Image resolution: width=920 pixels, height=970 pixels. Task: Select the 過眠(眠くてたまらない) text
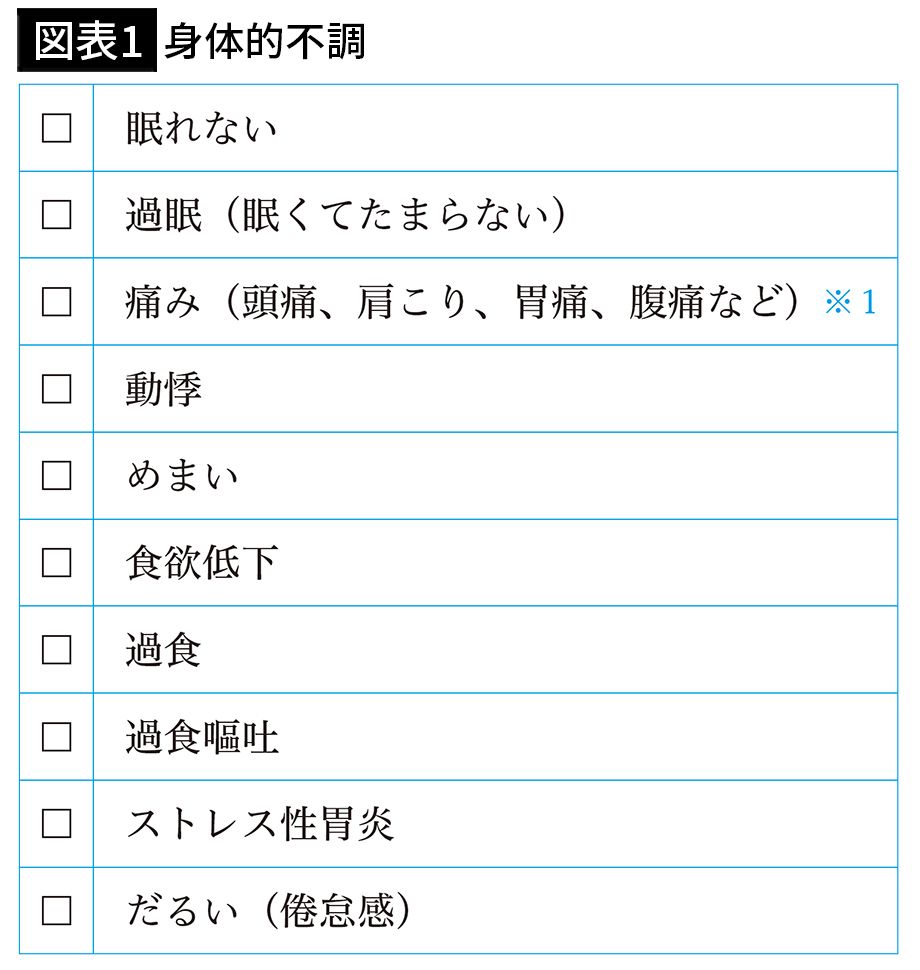(346, 216)
